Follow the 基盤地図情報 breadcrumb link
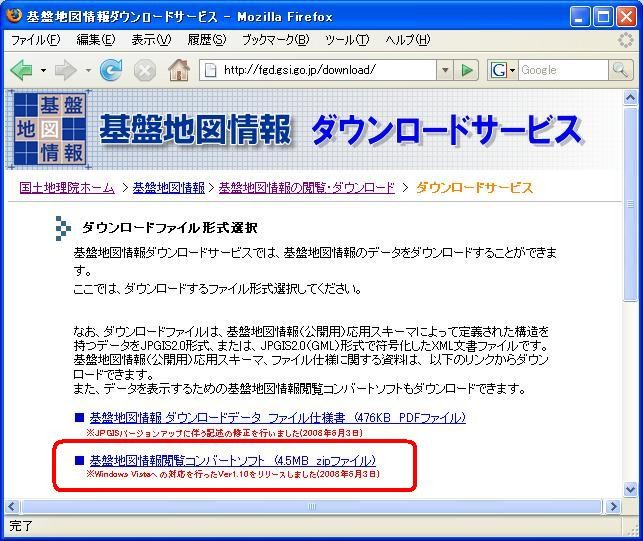 click(169, 188)
